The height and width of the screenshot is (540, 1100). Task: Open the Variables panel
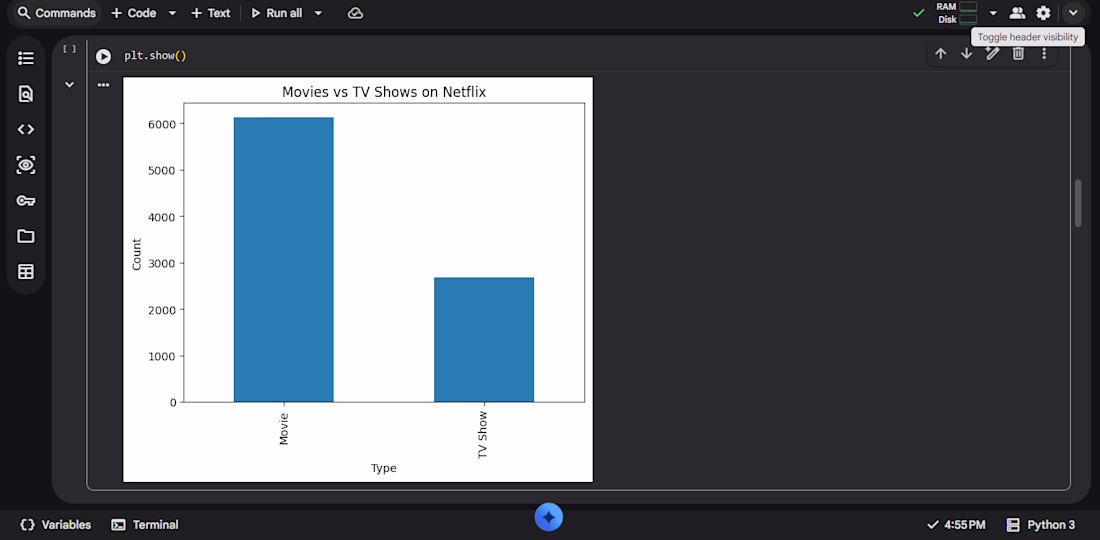click(55, 525)
